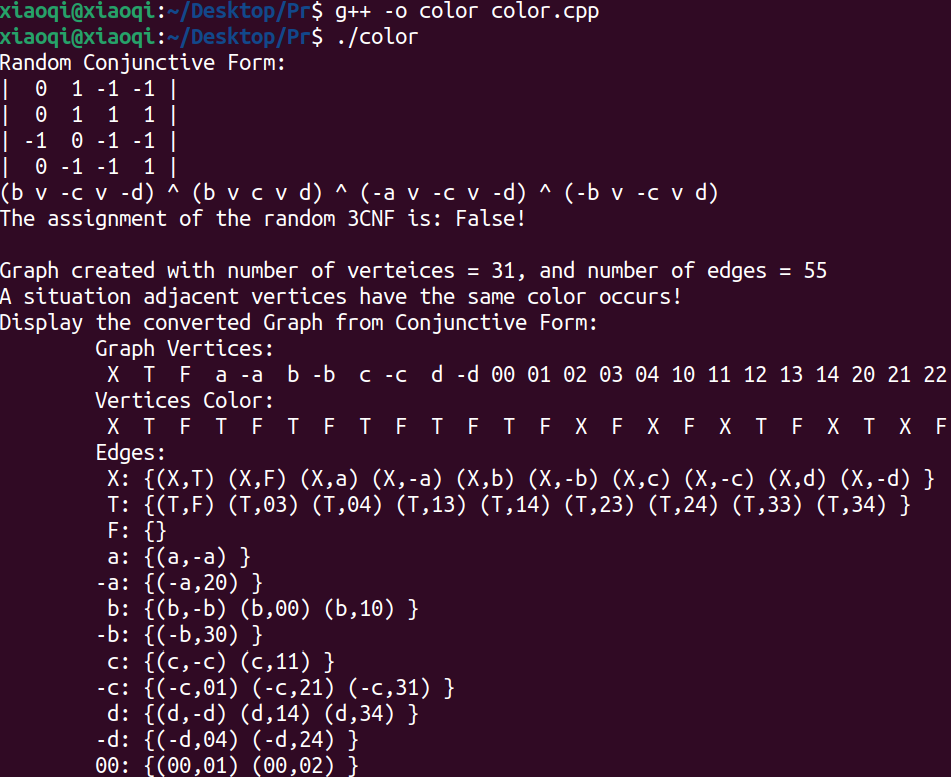Click the g++ compile command text

click(x=467, y=11)
